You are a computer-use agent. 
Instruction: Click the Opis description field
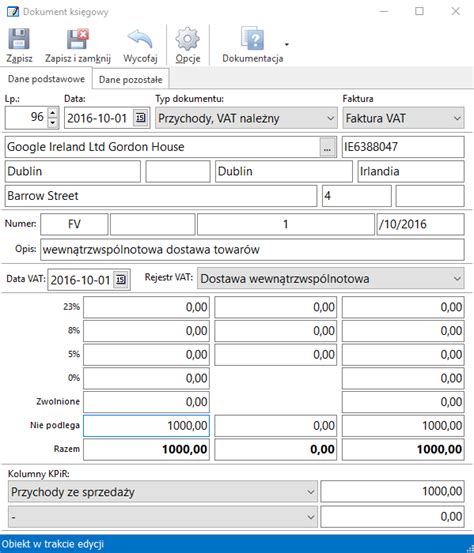tap(252, 250)
